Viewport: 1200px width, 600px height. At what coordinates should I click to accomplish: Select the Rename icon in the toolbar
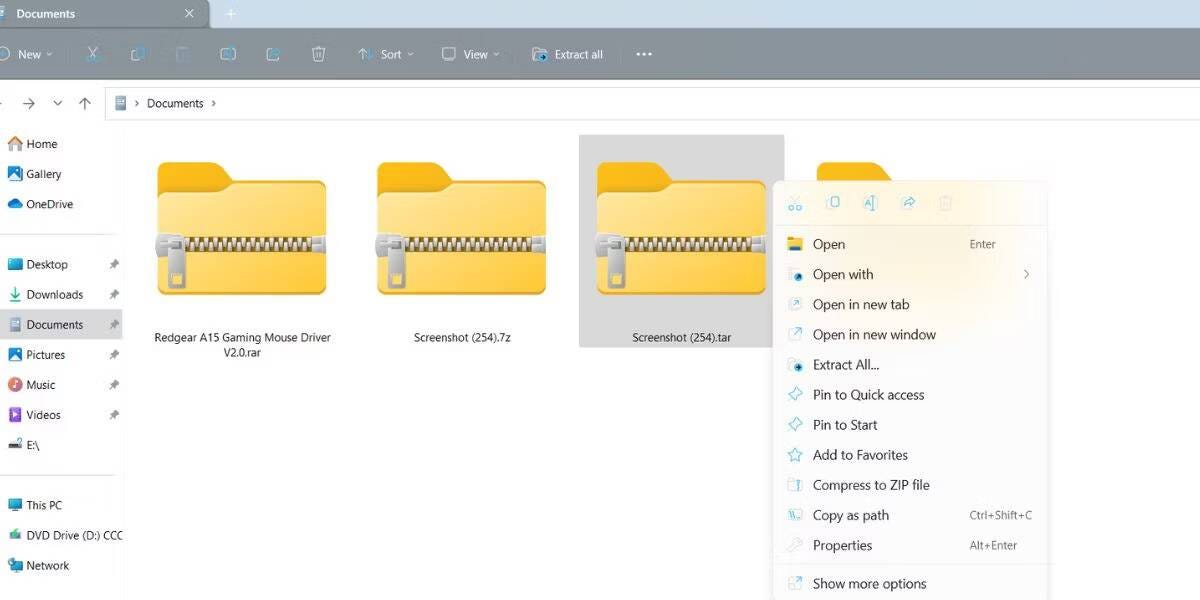coord(228,53)
